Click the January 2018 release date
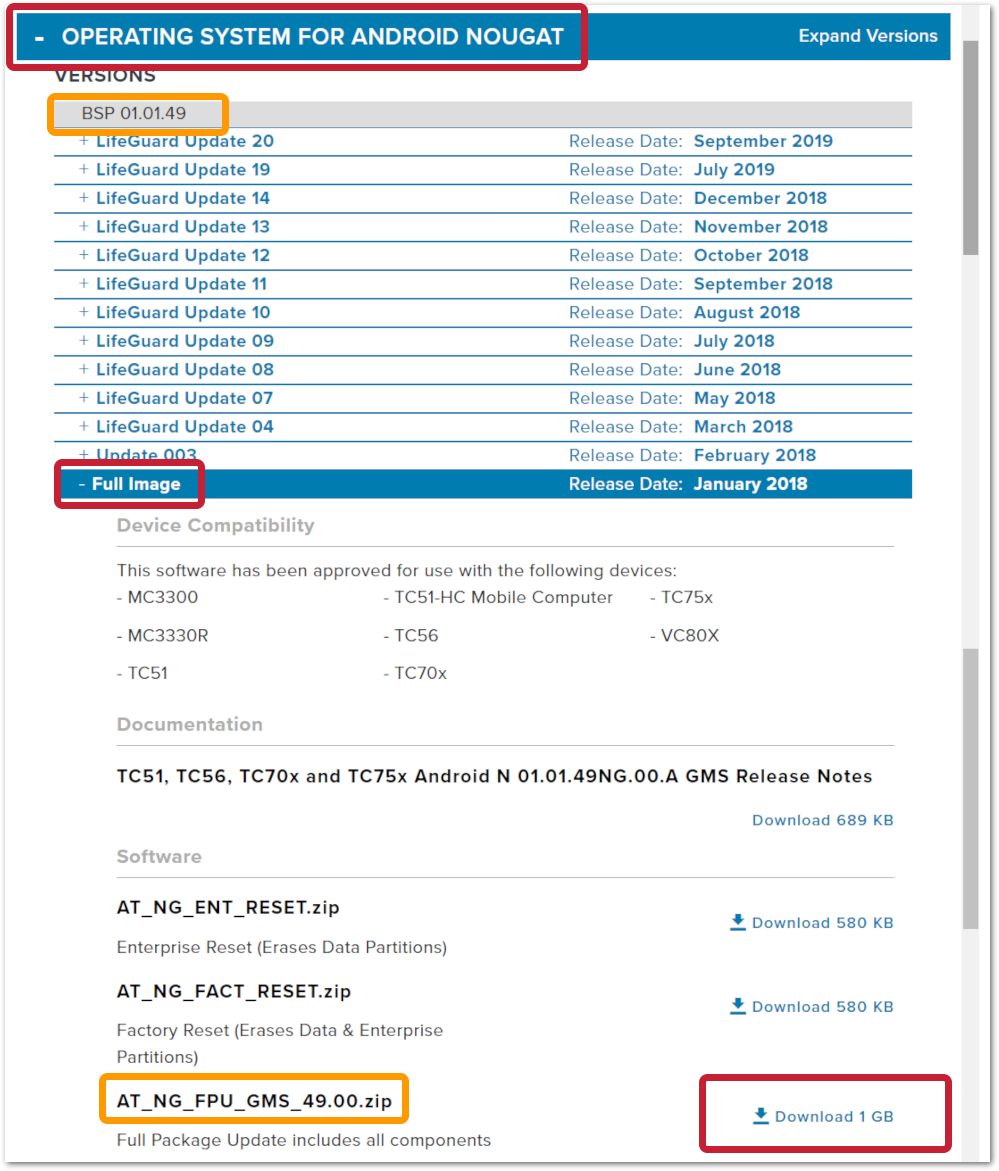Viewport: 999px width, 1171px height. point(750,484)
